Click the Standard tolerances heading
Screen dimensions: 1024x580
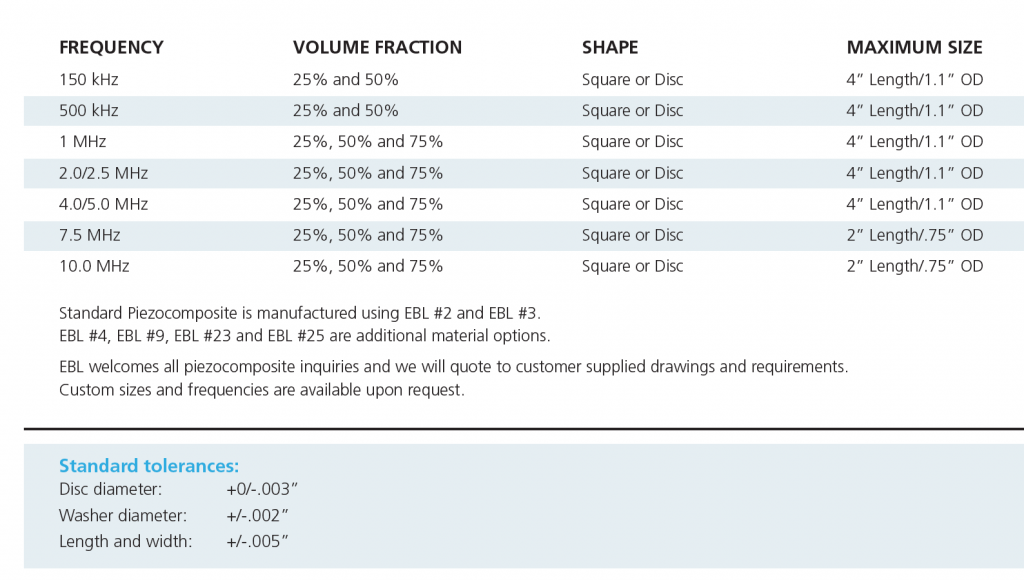click(x=149, y=466)
